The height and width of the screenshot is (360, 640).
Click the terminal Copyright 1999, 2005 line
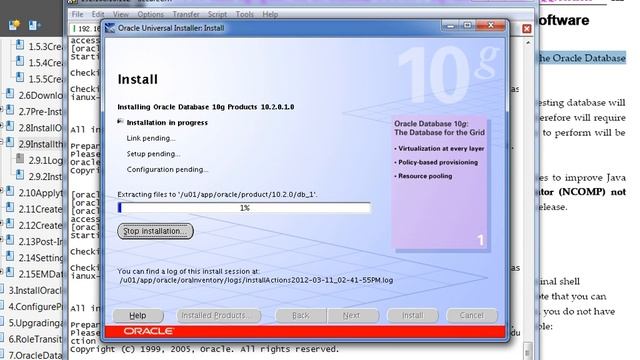[204, 349]
